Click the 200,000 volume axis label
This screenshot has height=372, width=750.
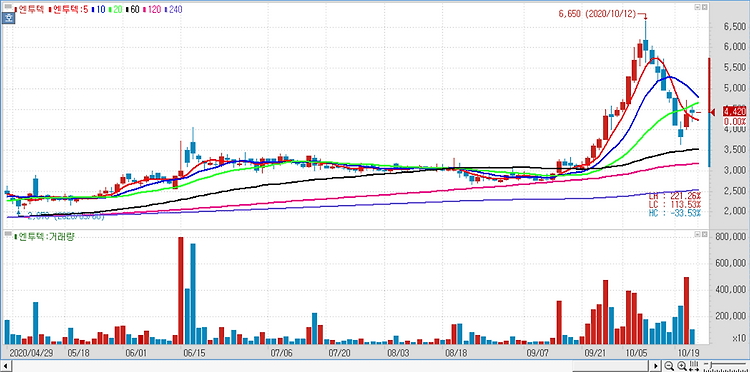732,317
